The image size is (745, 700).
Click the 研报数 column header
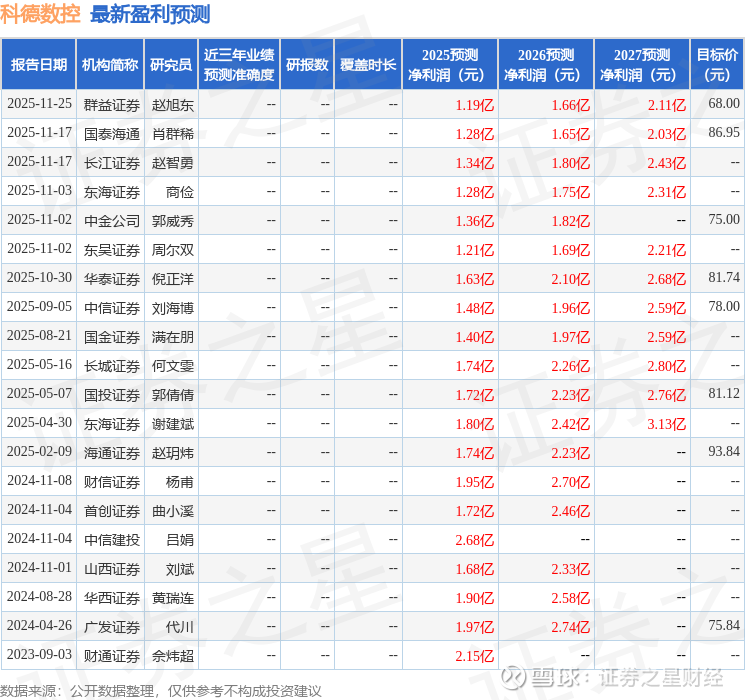click(x=307, y=64)
